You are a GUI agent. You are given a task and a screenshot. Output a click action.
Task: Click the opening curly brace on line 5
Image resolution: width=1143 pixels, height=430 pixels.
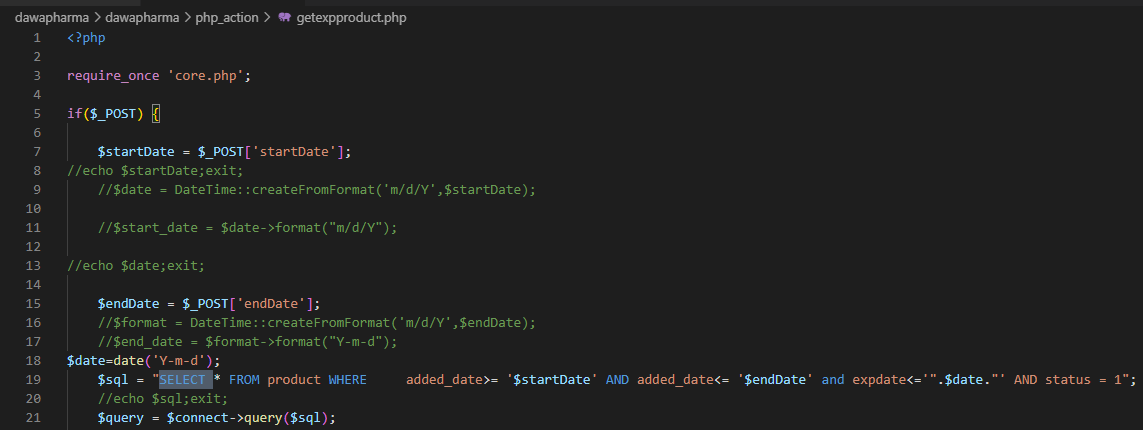155,113
